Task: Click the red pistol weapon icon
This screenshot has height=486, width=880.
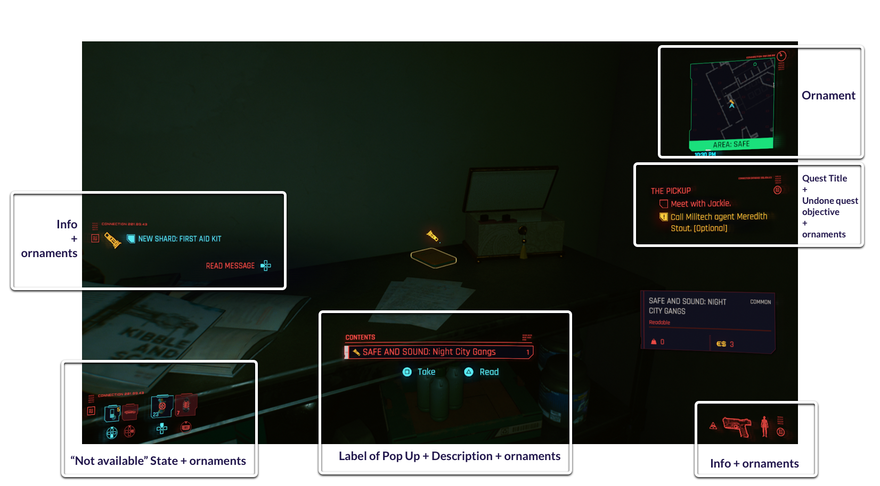Action: [x=737, y=427]
